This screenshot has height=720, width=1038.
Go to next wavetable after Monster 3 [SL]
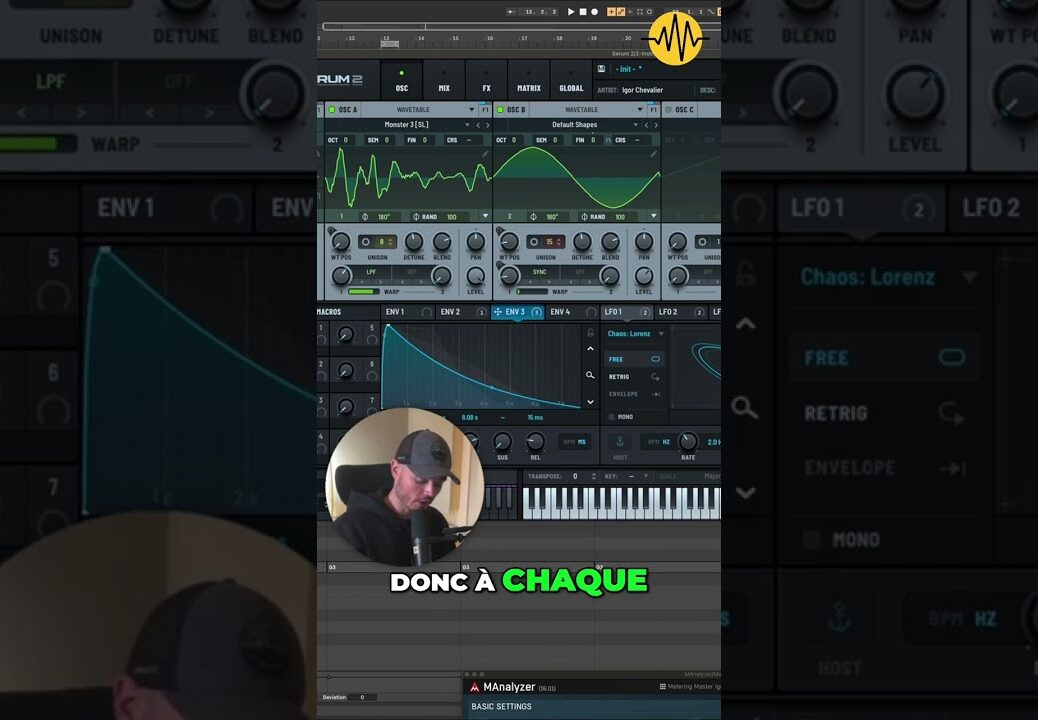[x=488, y=125]
